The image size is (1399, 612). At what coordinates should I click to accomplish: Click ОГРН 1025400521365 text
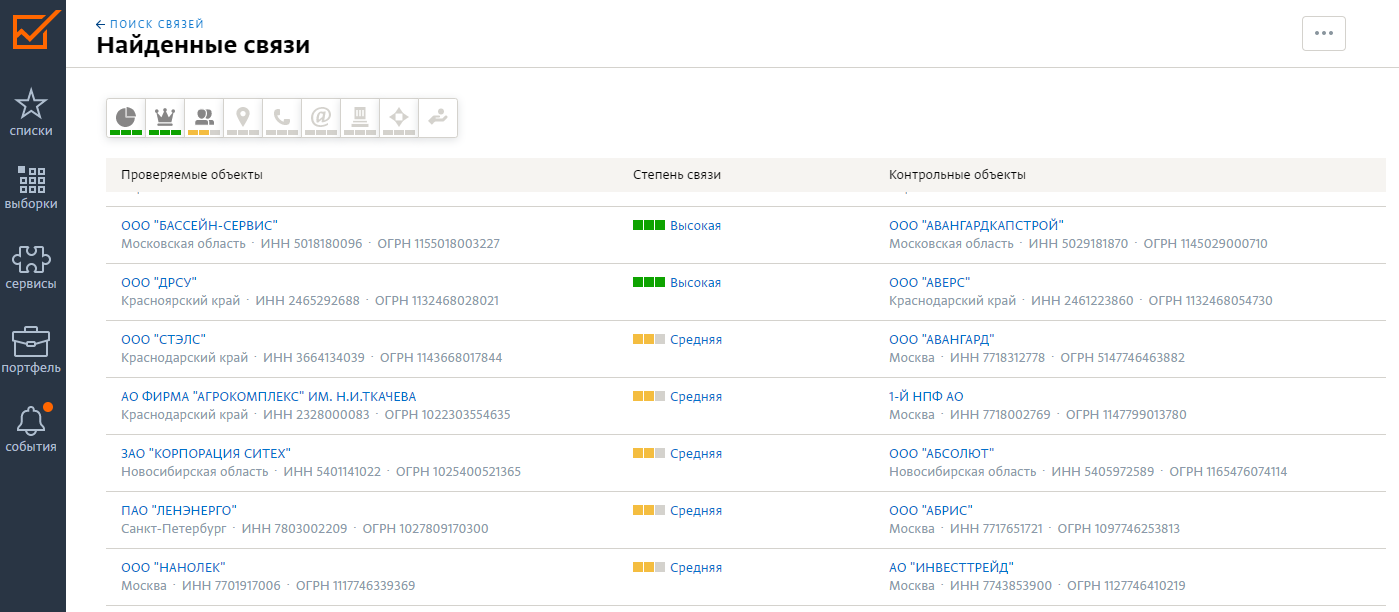click(x=458, y=472)
